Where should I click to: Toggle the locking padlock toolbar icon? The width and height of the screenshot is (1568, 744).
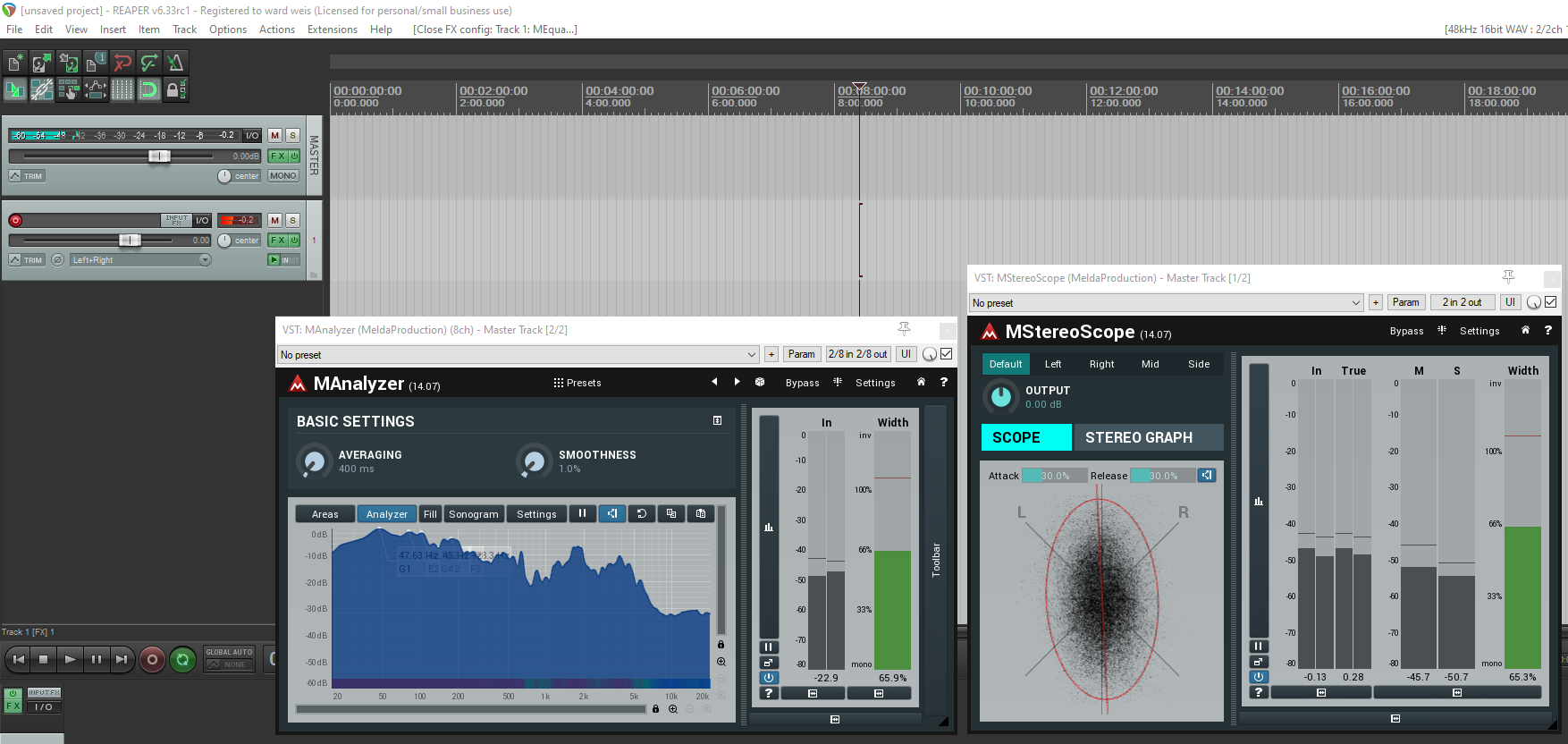pos(175,89)
